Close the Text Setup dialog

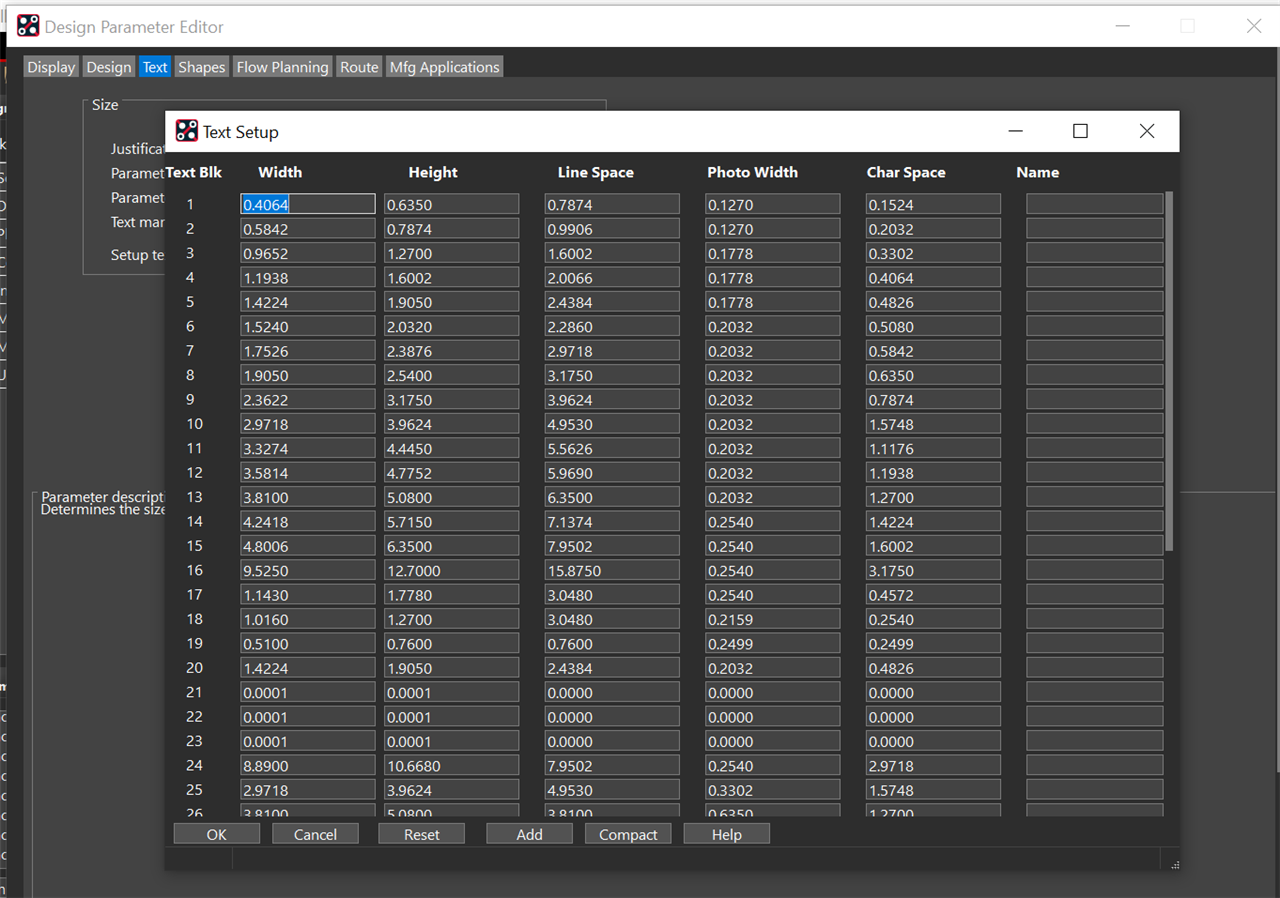click(1147, 131)
